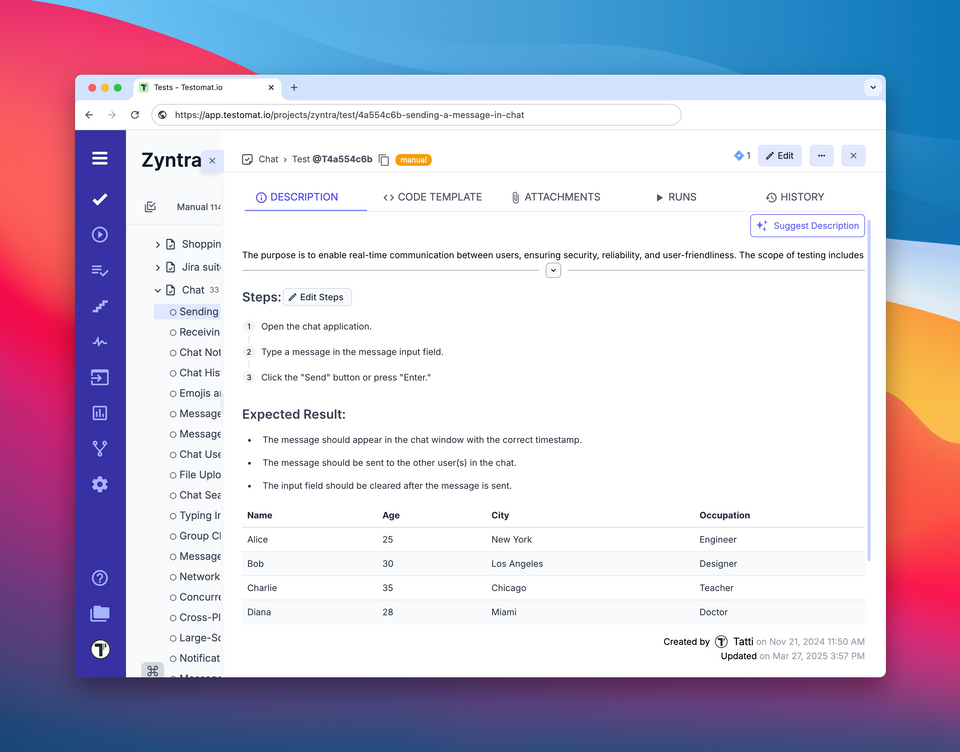
Task: Open the Plans checklist sidebar icon
Action: point(100,270)
